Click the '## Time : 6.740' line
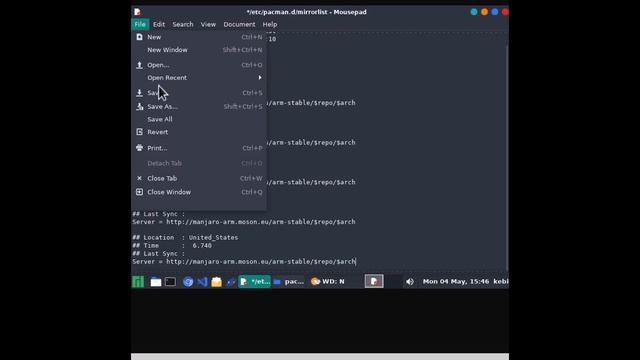Viewport: 640px width, 360px height. click(172, 246)
